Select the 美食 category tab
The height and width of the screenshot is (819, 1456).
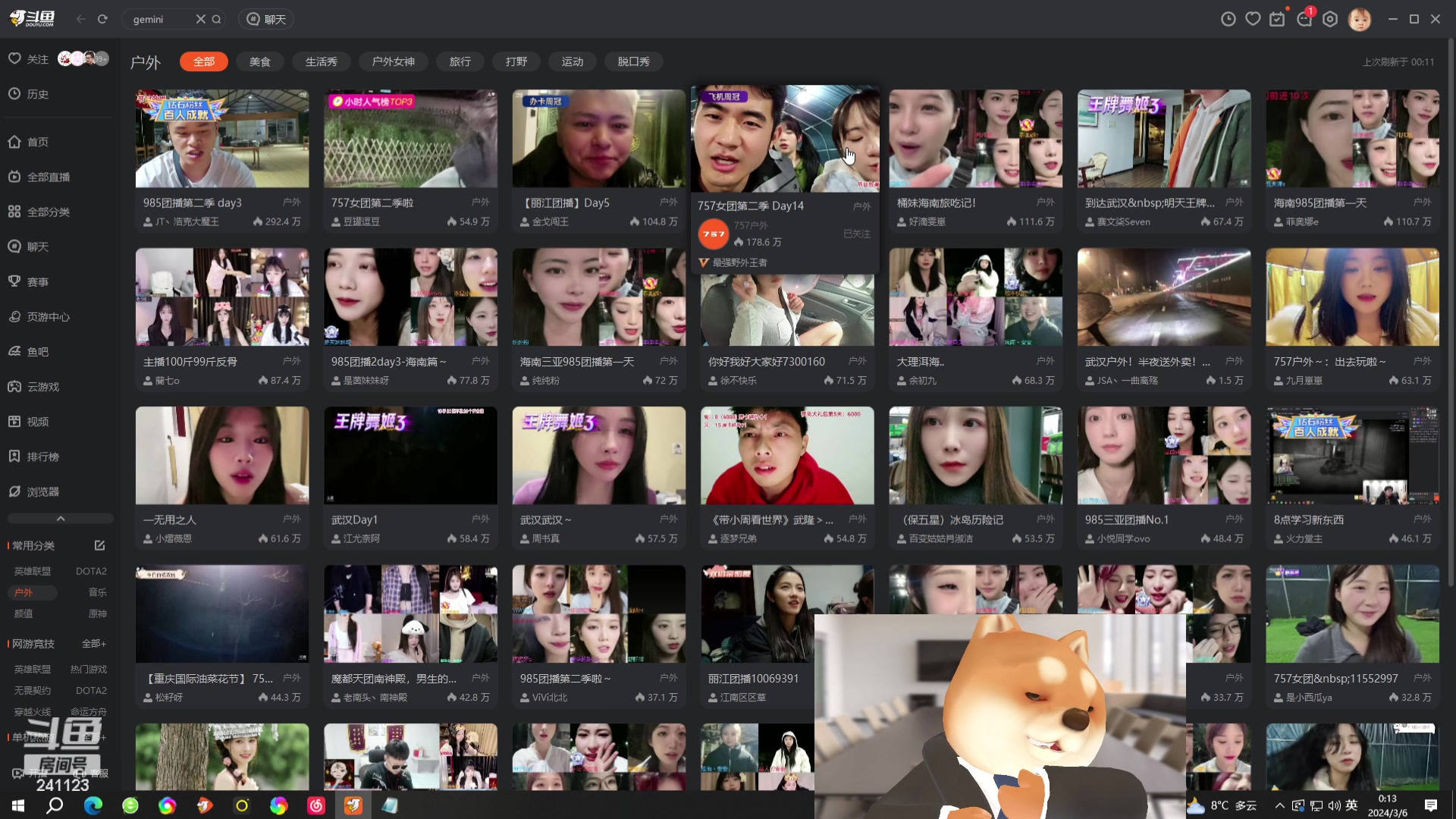tap(259, 61)
